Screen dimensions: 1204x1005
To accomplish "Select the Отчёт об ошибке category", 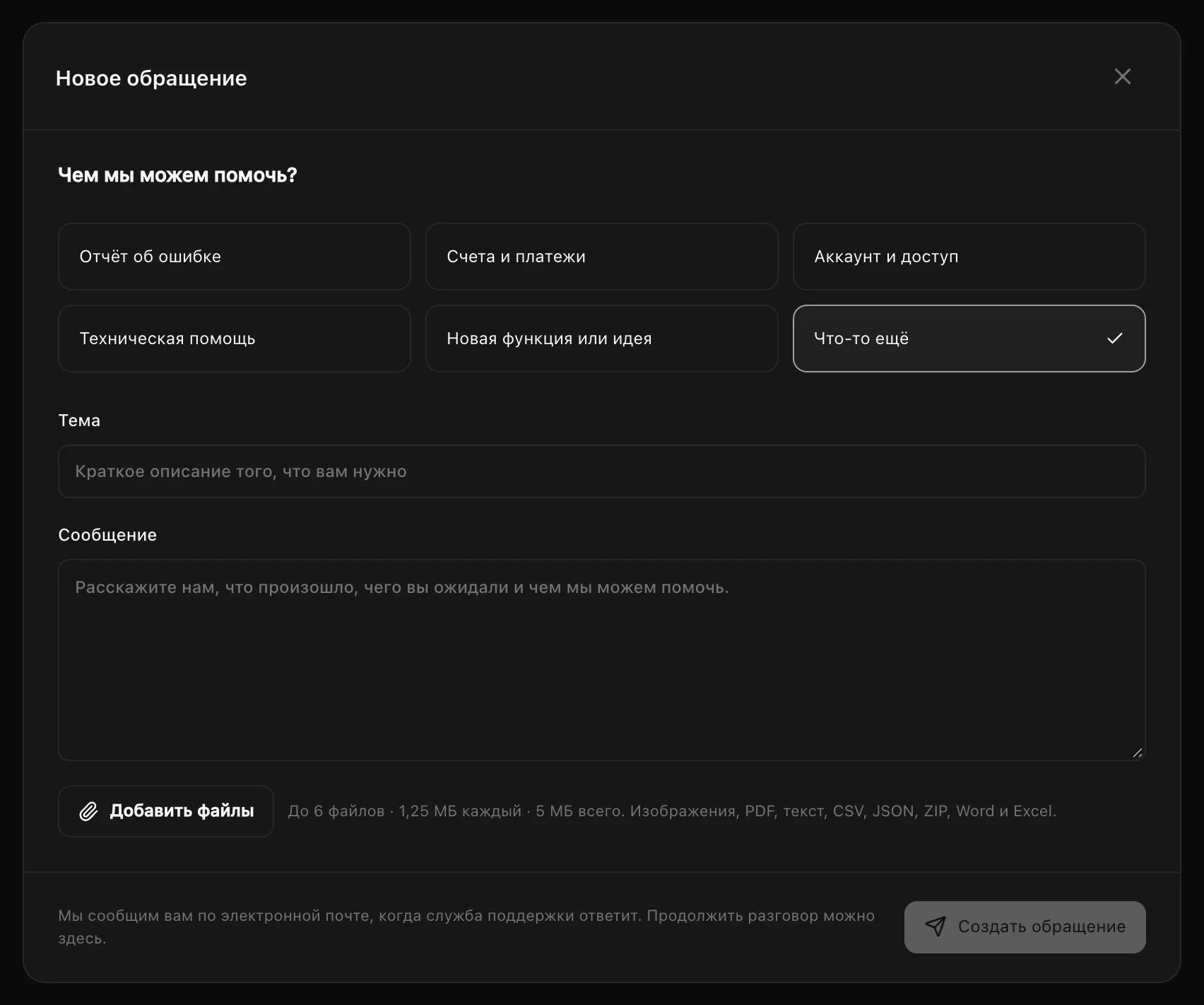I will tap(235, 257).
